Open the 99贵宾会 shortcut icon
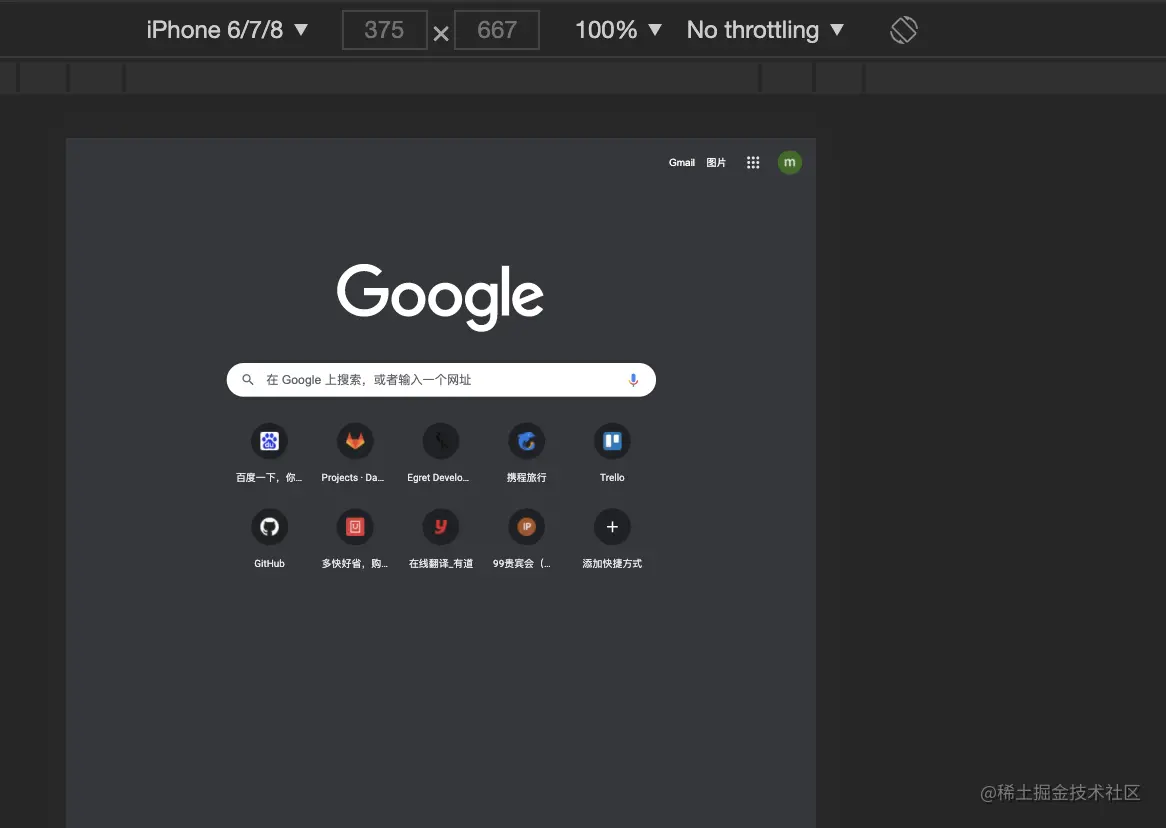Screen dimensions: 1166x828 [x=526, y=527]
